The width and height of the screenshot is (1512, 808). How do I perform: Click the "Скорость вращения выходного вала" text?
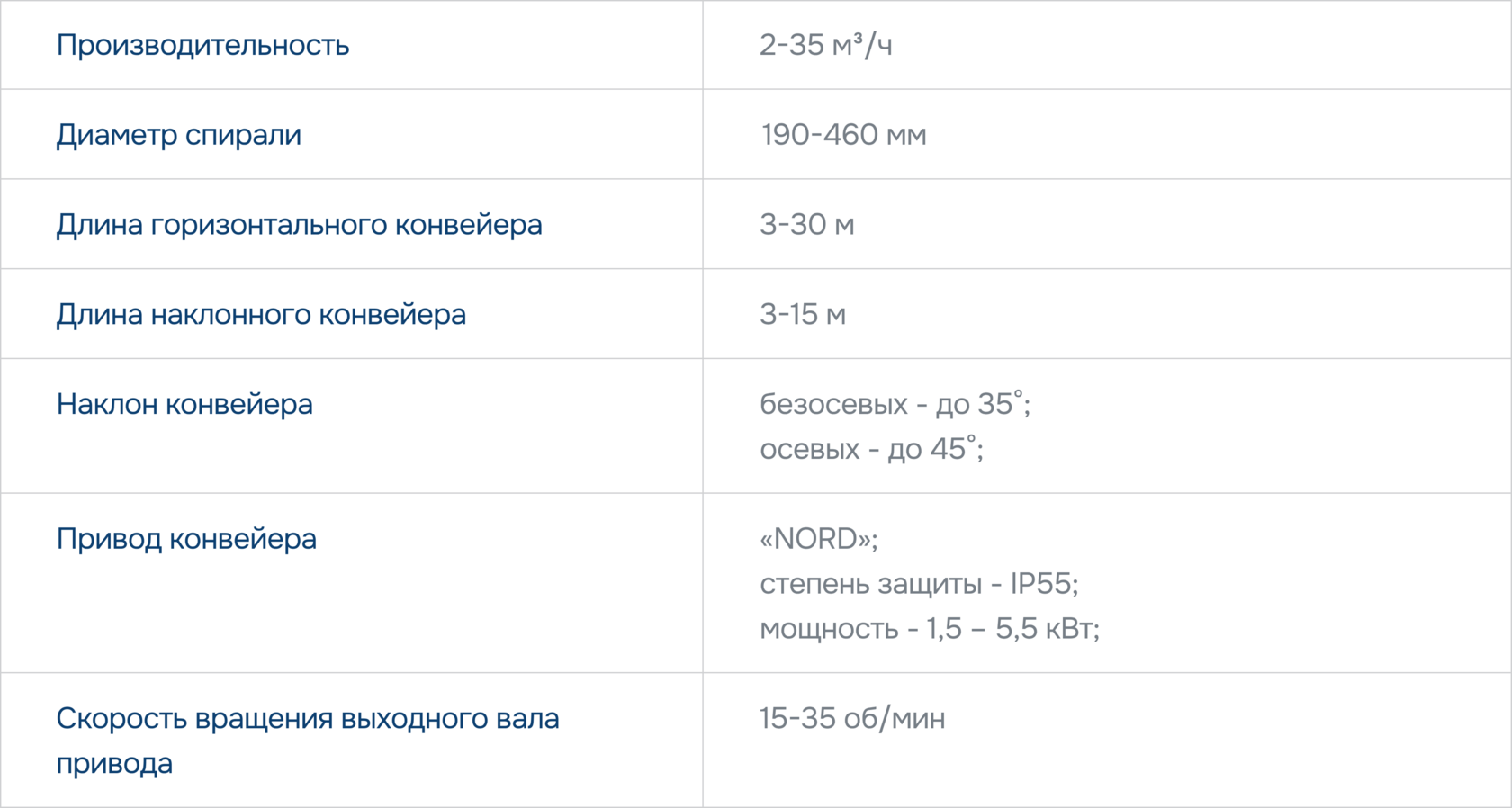[308, 719]
